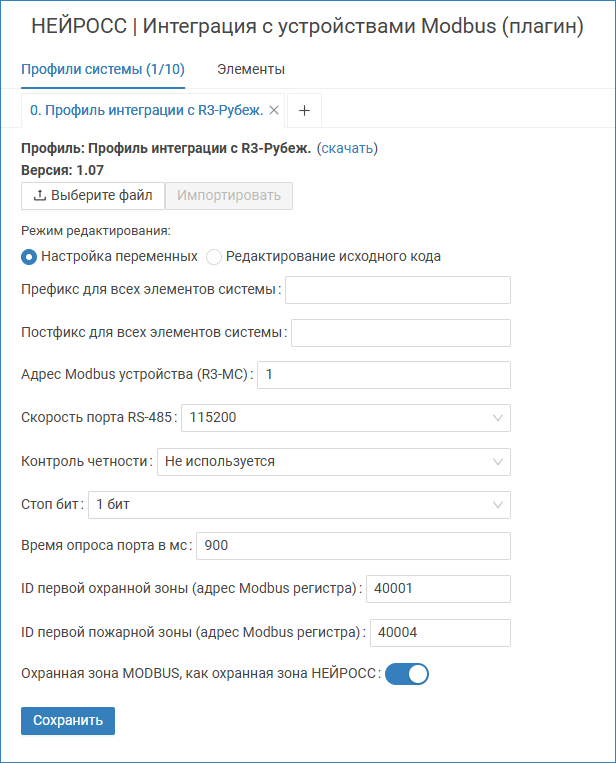Toggle Охранная зона MODBUS switch
Image resolution: width=616 pixels, height=763 pixels.
[x=406, y=674]
